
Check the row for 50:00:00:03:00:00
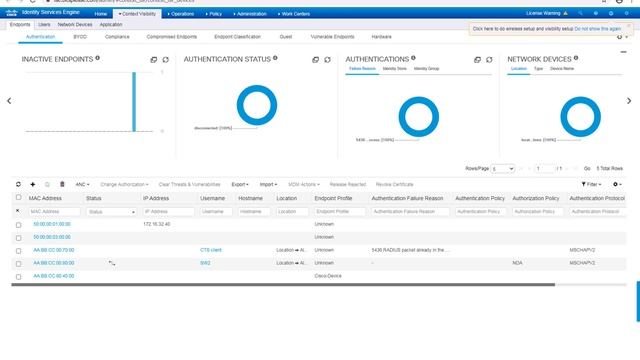pos(18,238)
